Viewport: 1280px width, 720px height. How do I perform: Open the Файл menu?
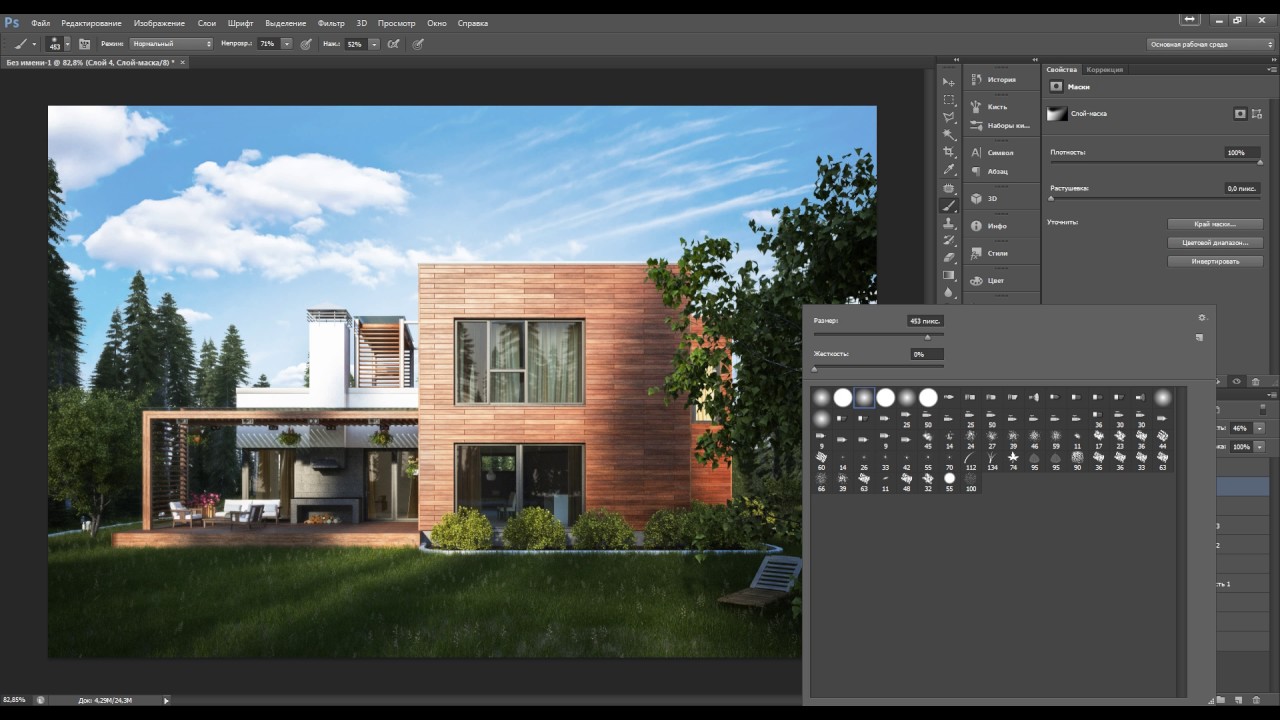point(40,22)
